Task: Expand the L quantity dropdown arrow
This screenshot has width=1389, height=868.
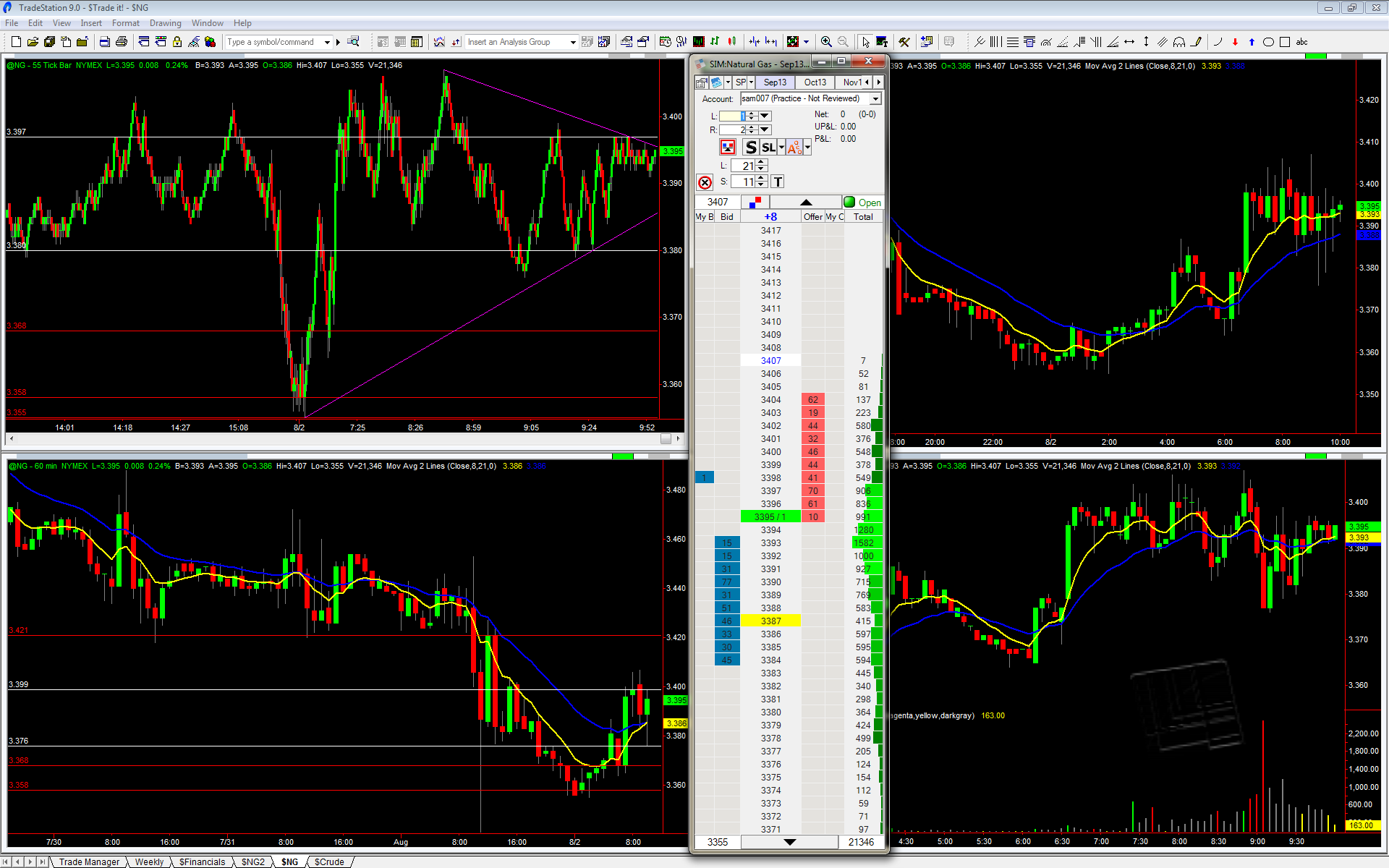Action: click(x=765, y=116)
